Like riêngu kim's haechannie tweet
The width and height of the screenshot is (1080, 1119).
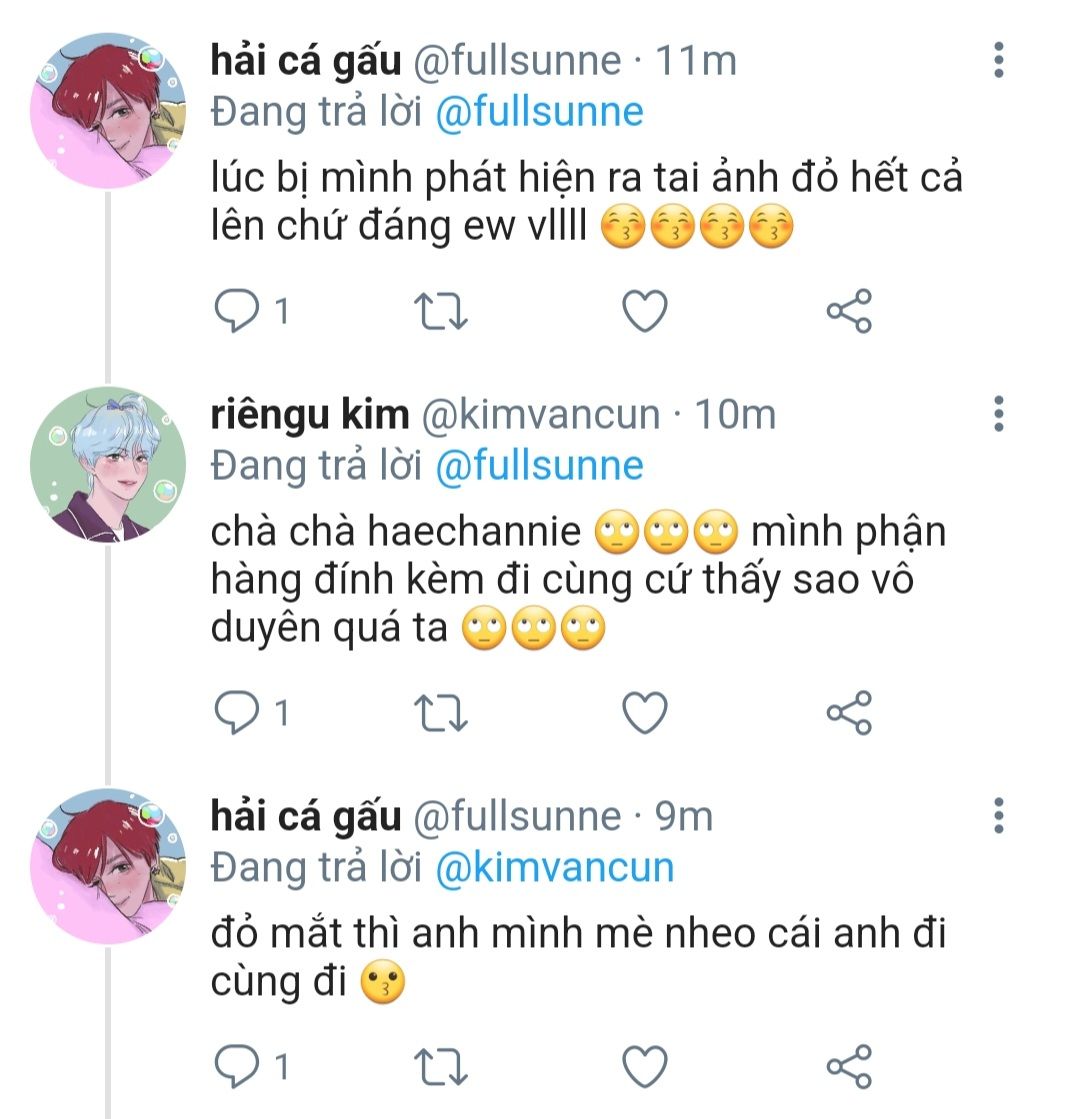(645, 713)
